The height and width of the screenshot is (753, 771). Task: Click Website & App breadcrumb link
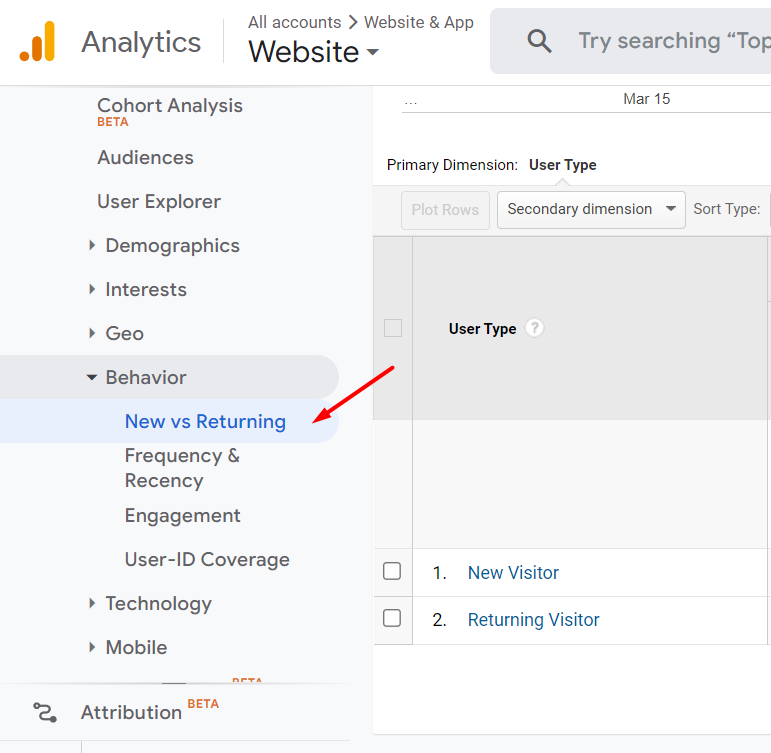(x=418, y=22)
